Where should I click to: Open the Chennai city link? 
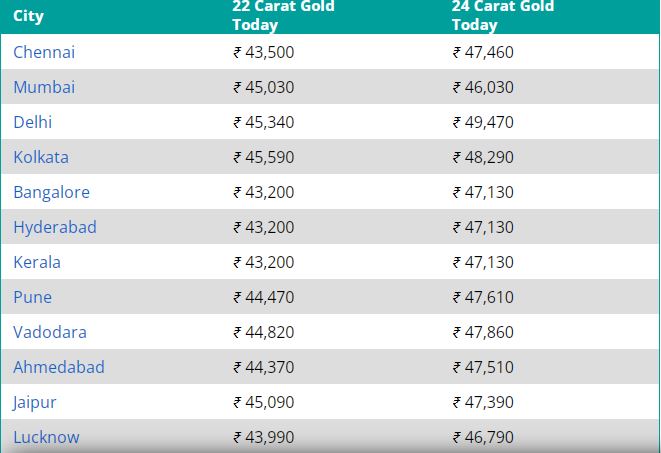pos(44,52)
